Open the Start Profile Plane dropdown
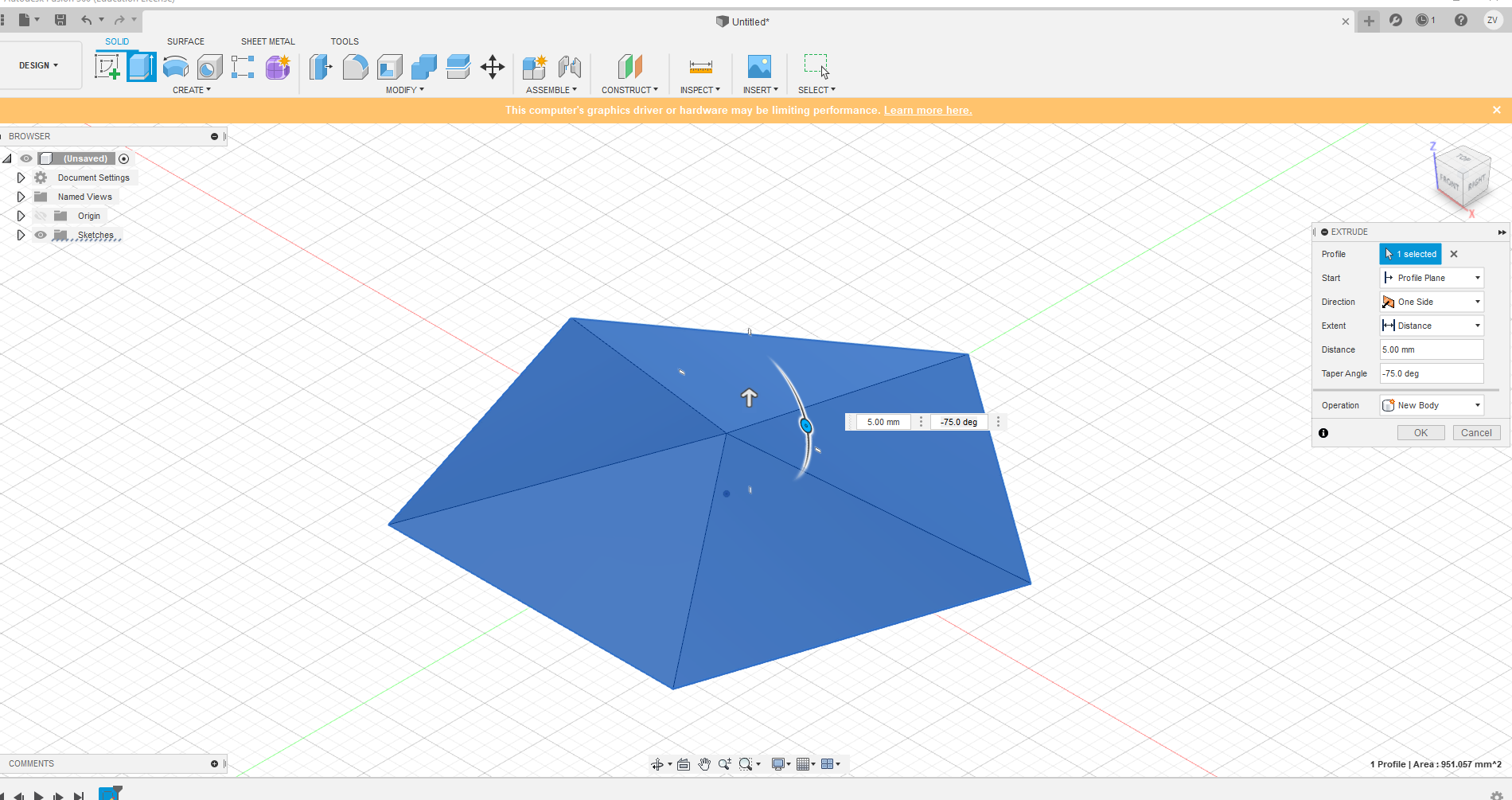Viewport: 1512px width, 800px height. pyautogui.click(x=1432, y=278)
